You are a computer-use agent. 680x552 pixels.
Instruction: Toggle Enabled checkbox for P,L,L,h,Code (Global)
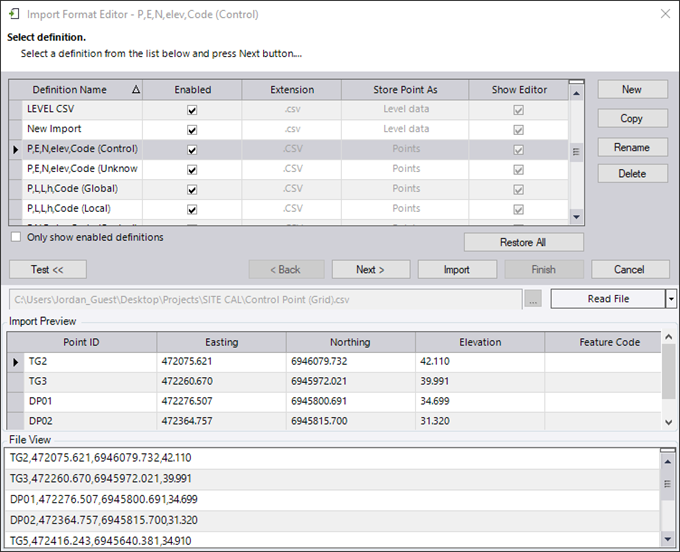point(192,189)
